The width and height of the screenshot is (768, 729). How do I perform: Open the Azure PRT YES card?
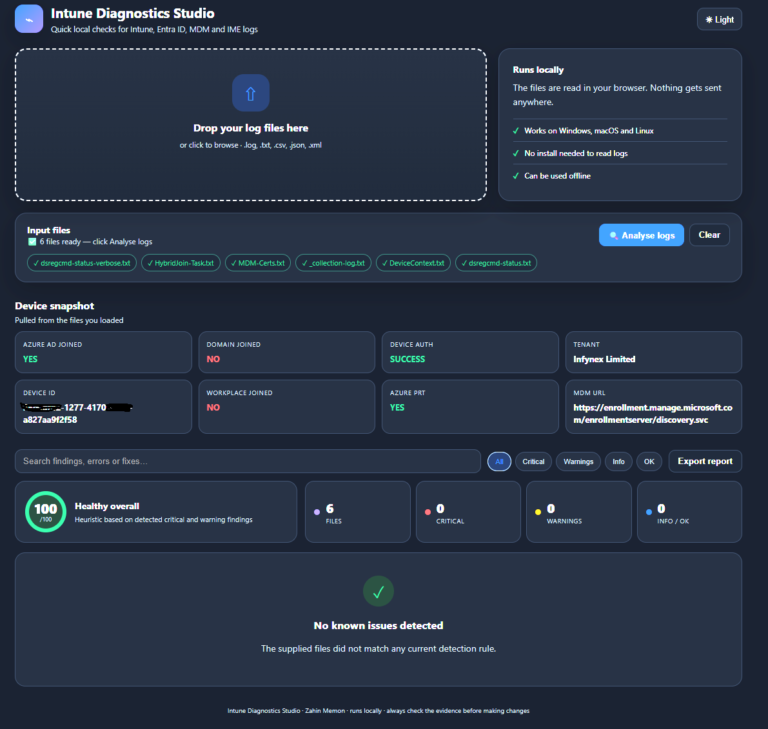pyautogui.click(x=470, y=407)
